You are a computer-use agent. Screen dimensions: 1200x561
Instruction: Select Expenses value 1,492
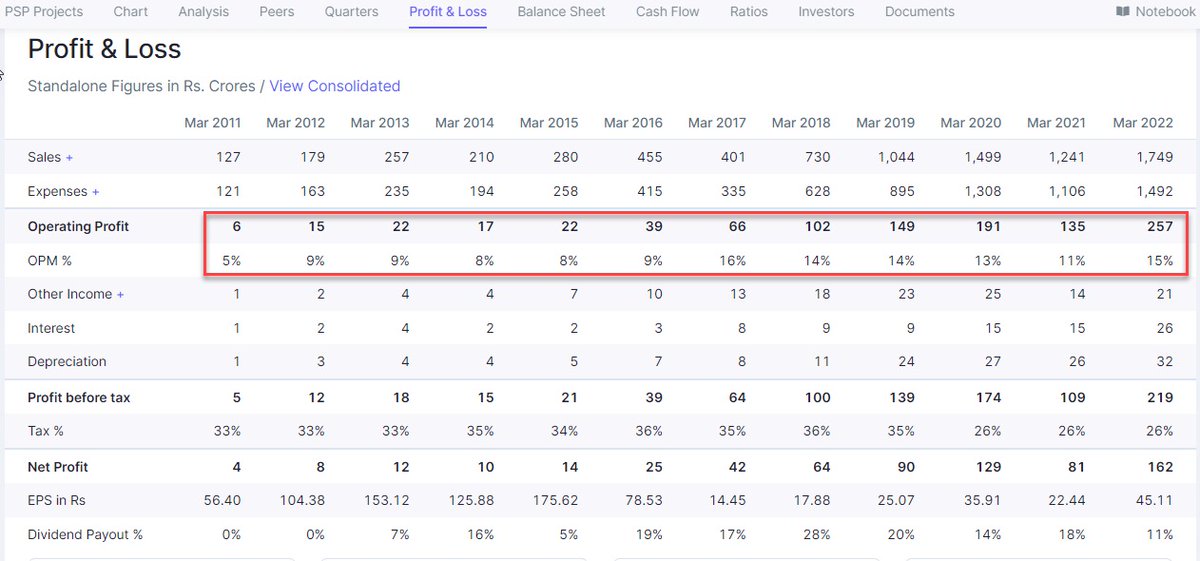tap(1153, 192)
